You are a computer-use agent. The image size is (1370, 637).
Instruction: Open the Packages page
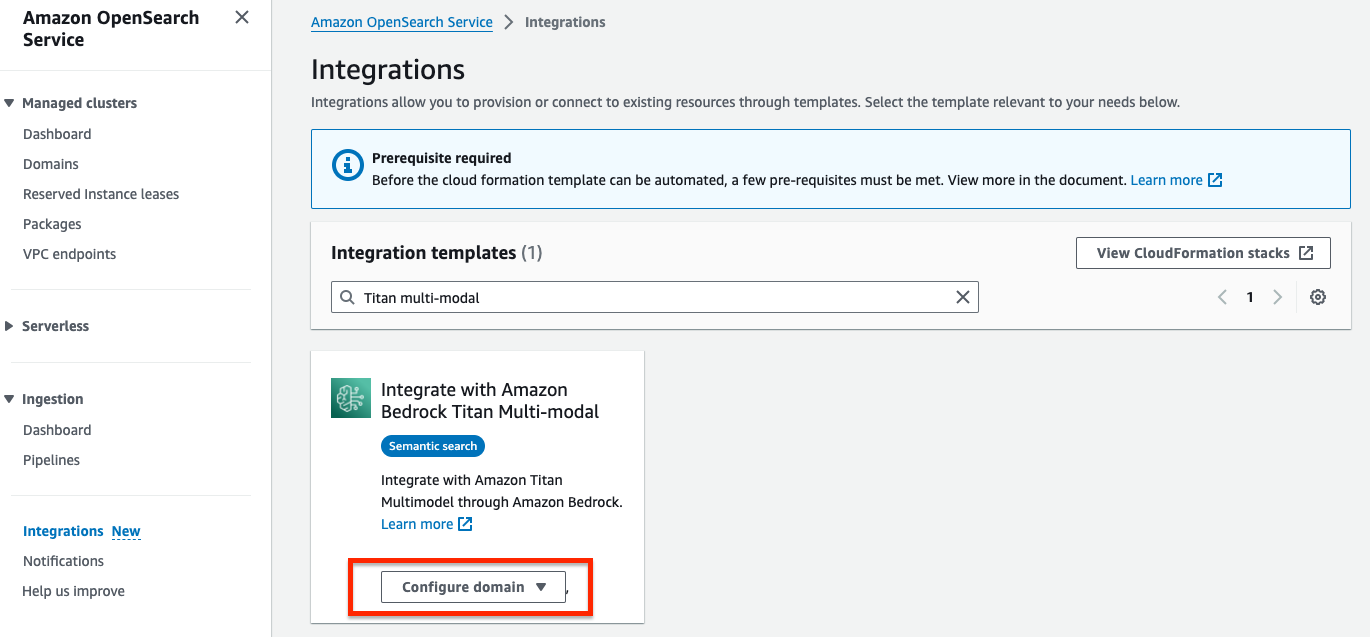(52, 224)
